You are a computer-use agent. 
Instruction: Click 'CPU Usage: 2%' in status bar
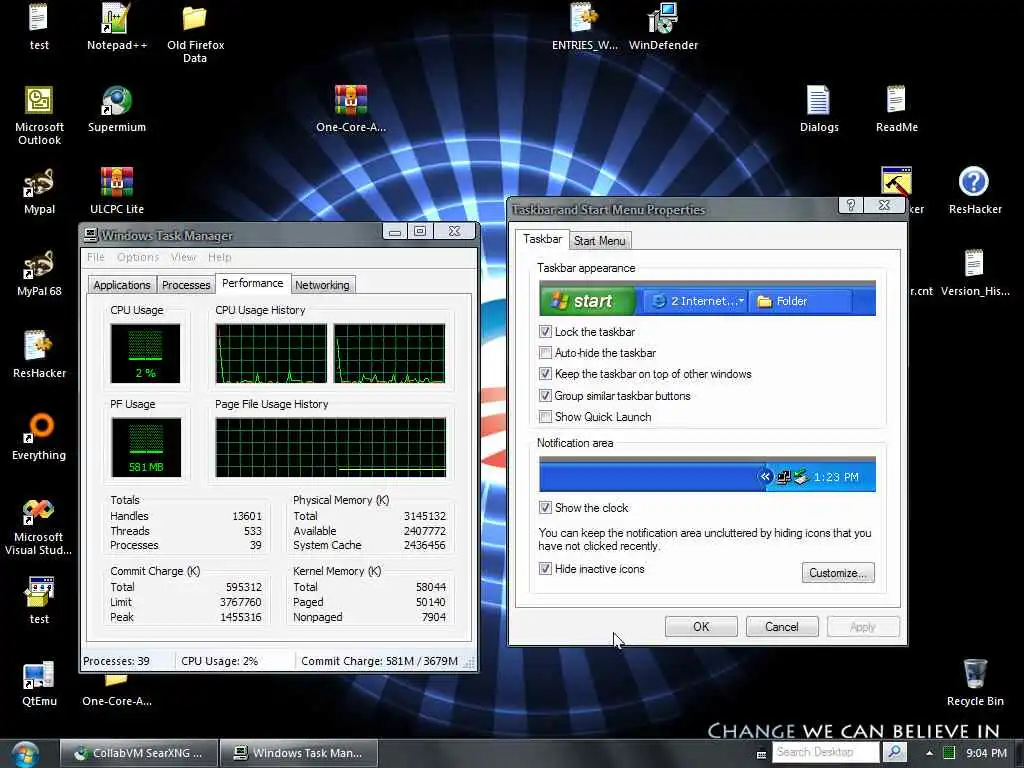click(x=219, y=661)
